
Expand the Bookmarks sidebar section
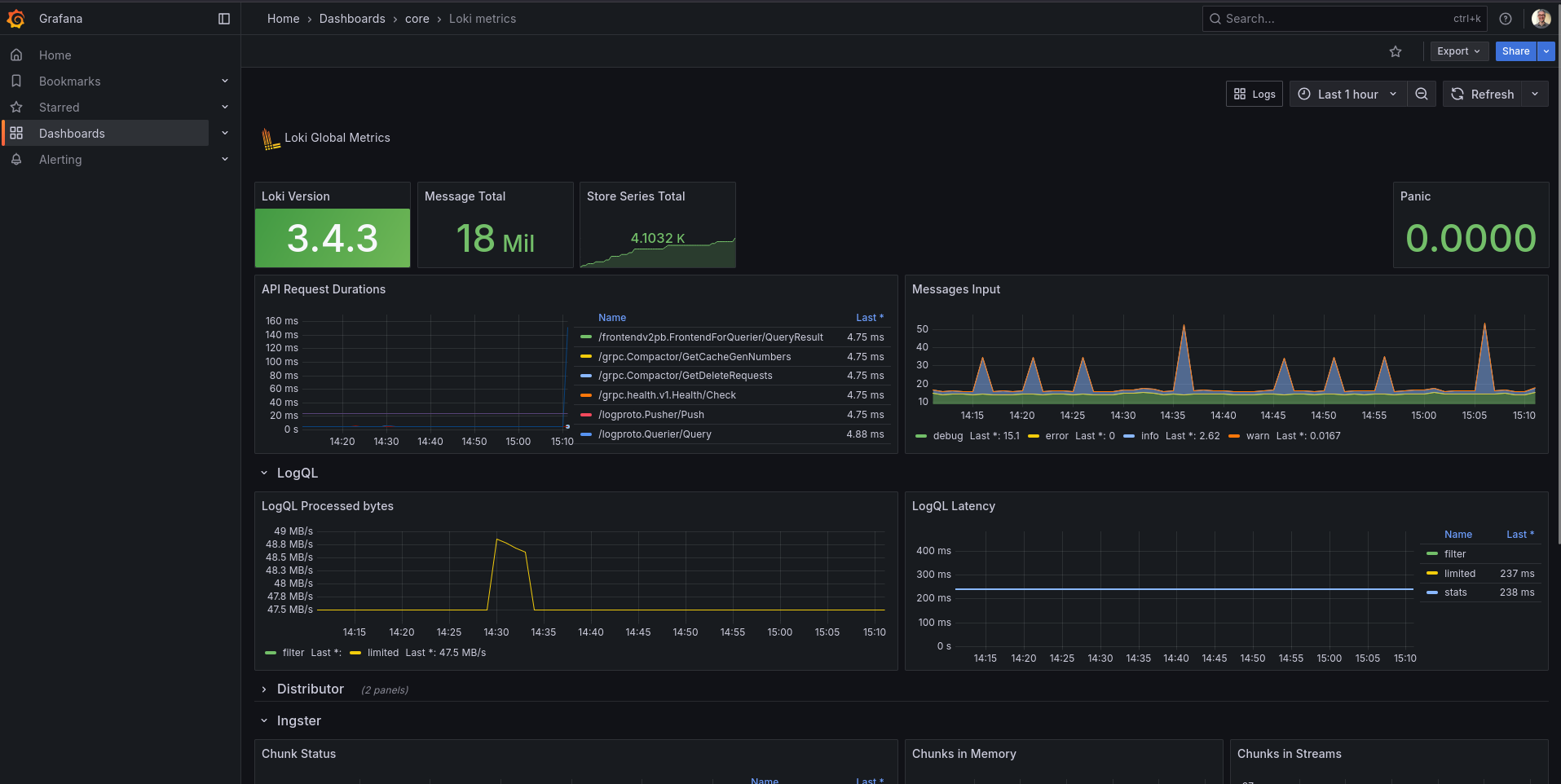[225, 81]
